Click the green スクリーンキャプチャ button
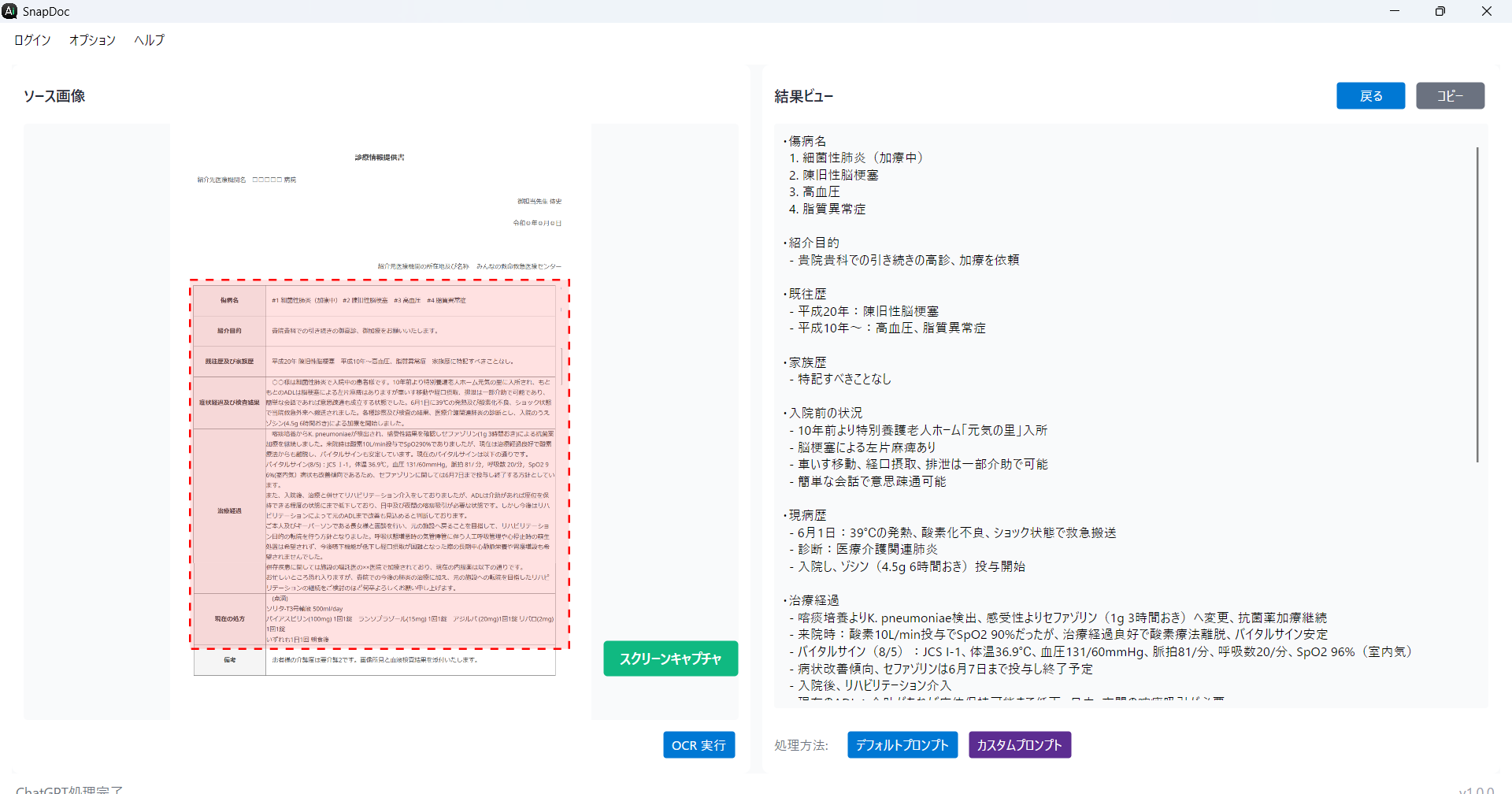Image resolution: width=1512 pixels, height=794 pixels. click(670, 659)
